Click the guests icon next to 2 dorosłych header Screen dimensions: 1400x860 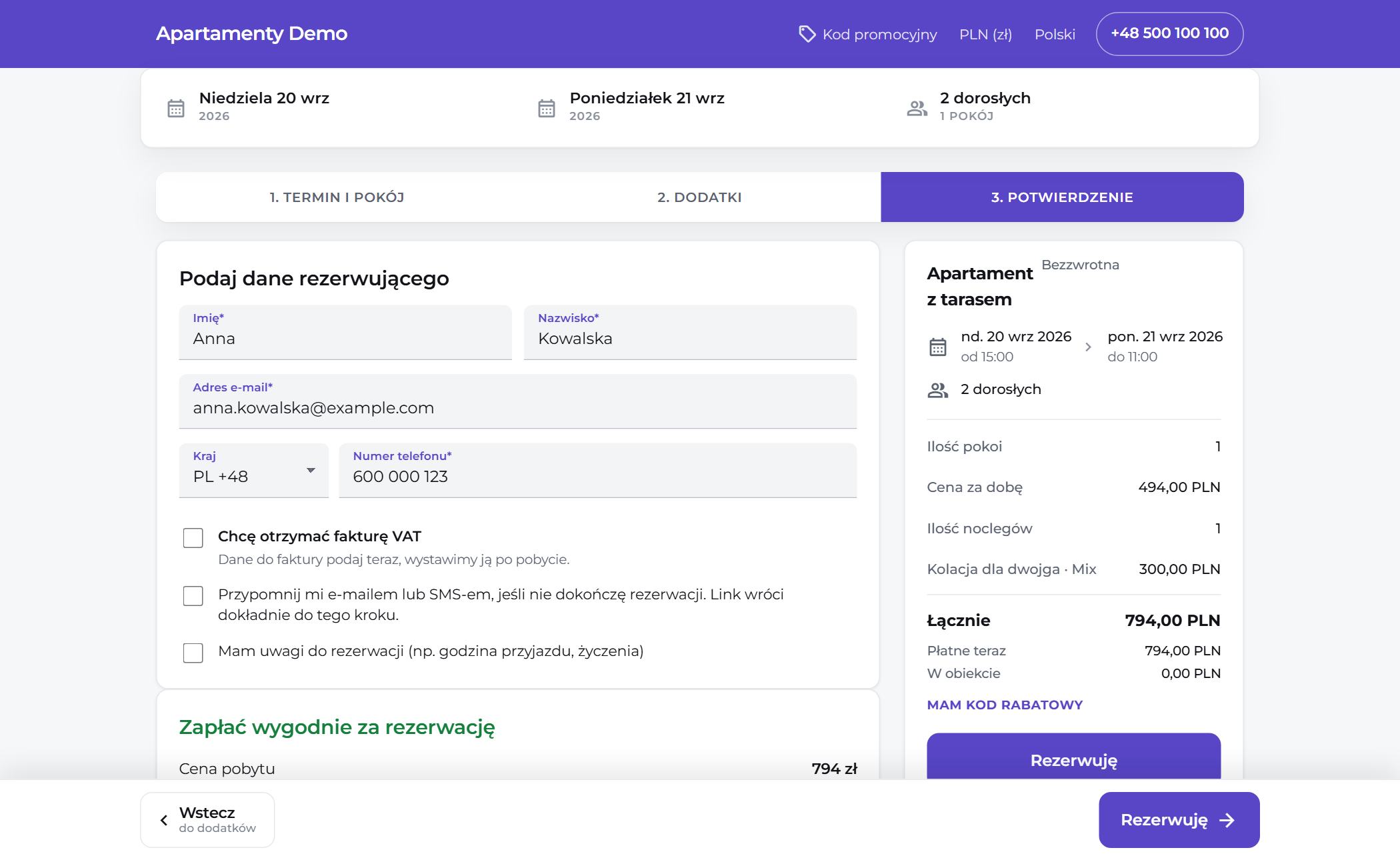pyautogui.click(x=917, y=108)
